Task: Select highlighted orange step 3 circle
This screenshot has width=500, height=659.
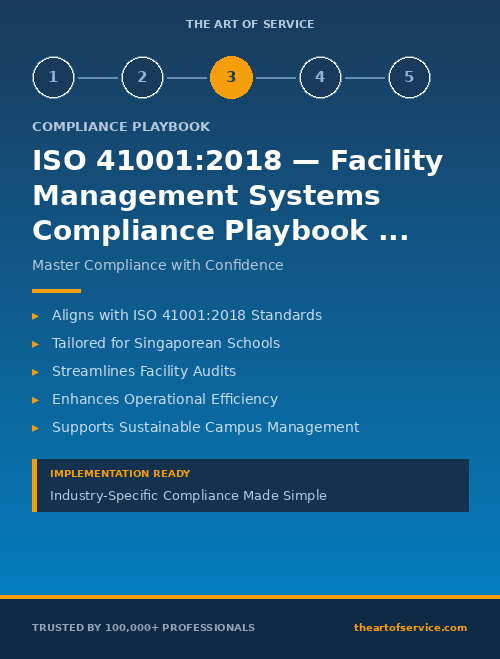Action: click(x=231, y=77)
